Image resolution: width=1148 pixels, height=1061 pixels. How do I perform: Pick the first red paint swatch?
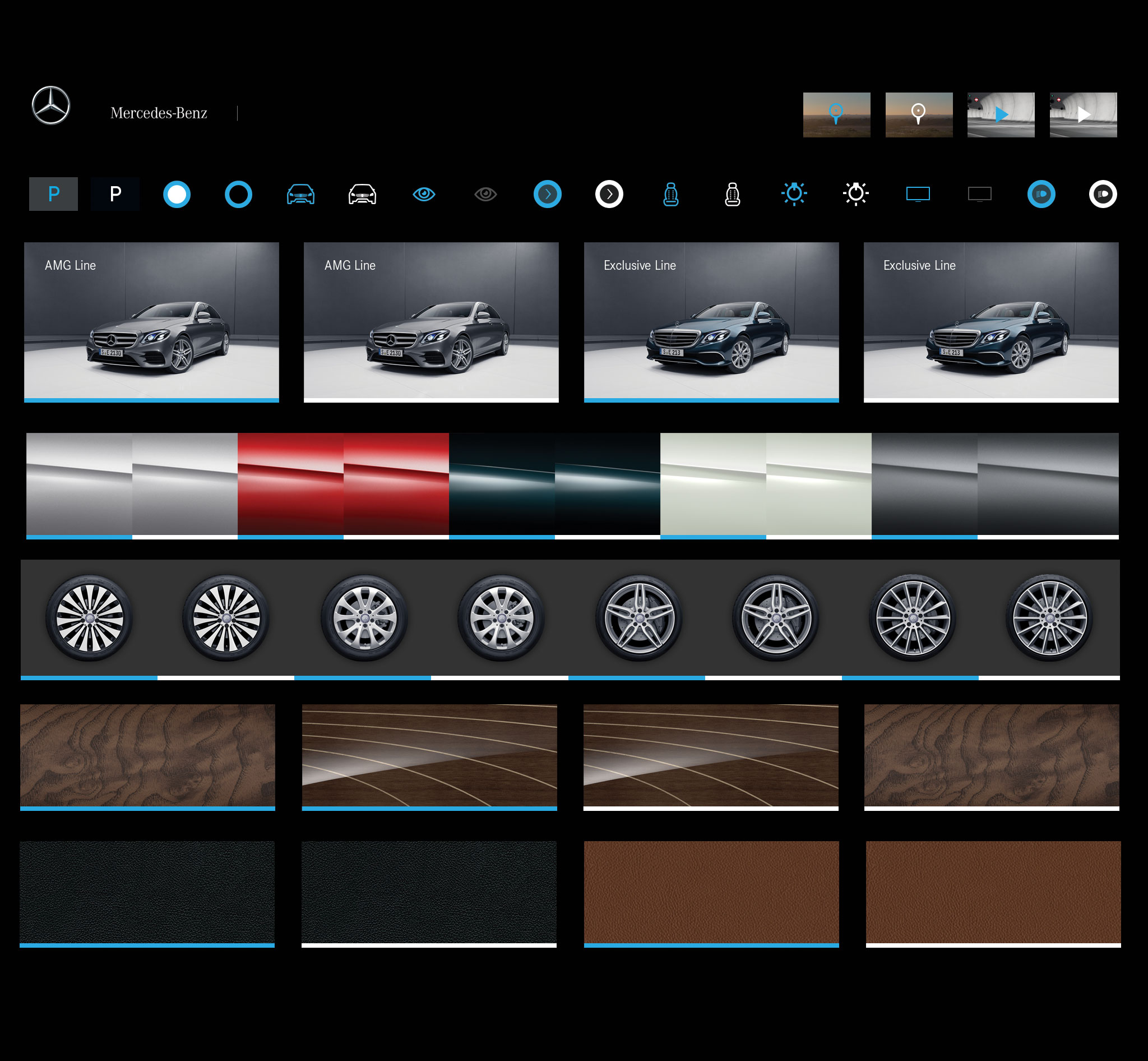point(290,485)
